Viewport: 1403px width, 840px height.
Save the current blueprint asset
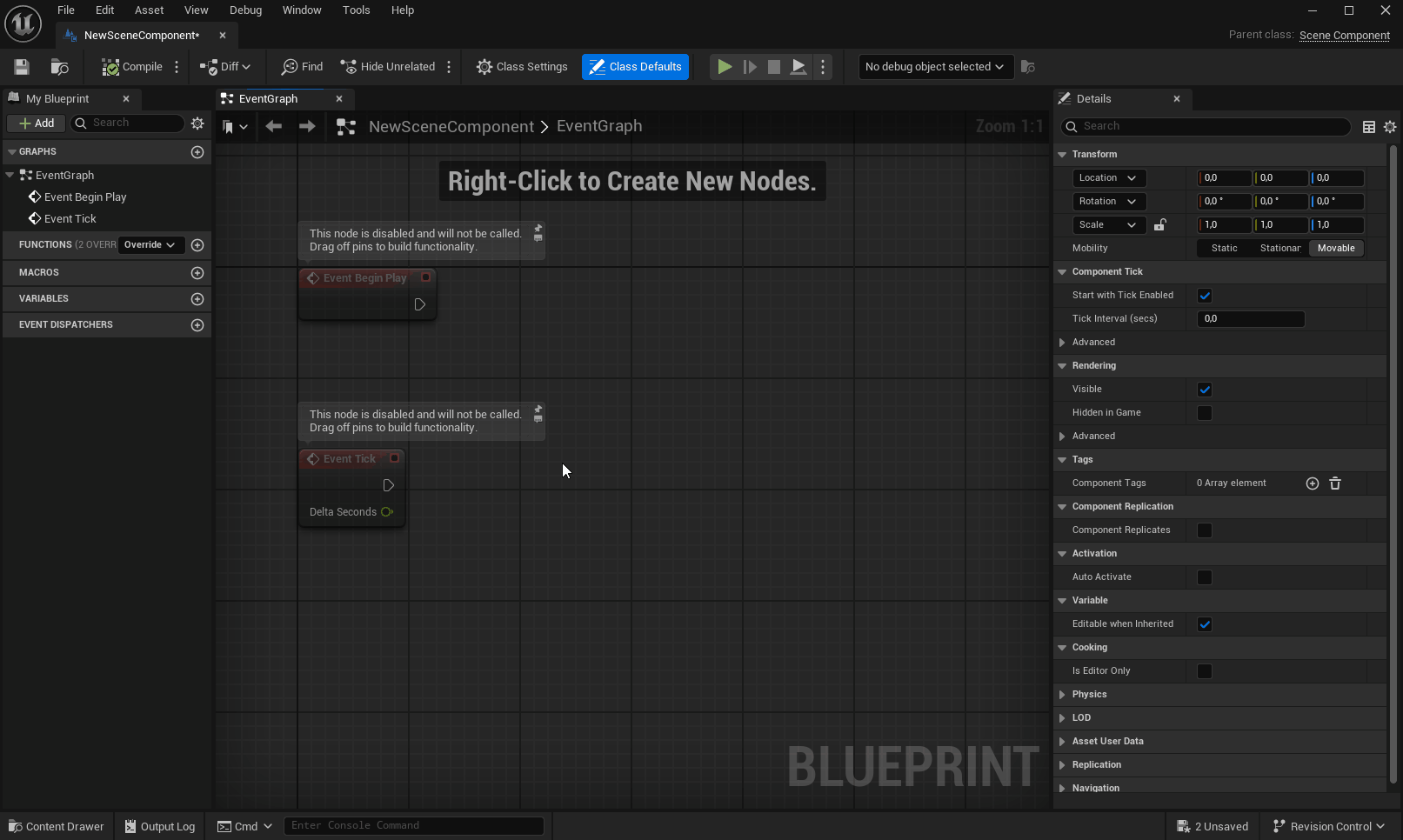click(22, 67)
